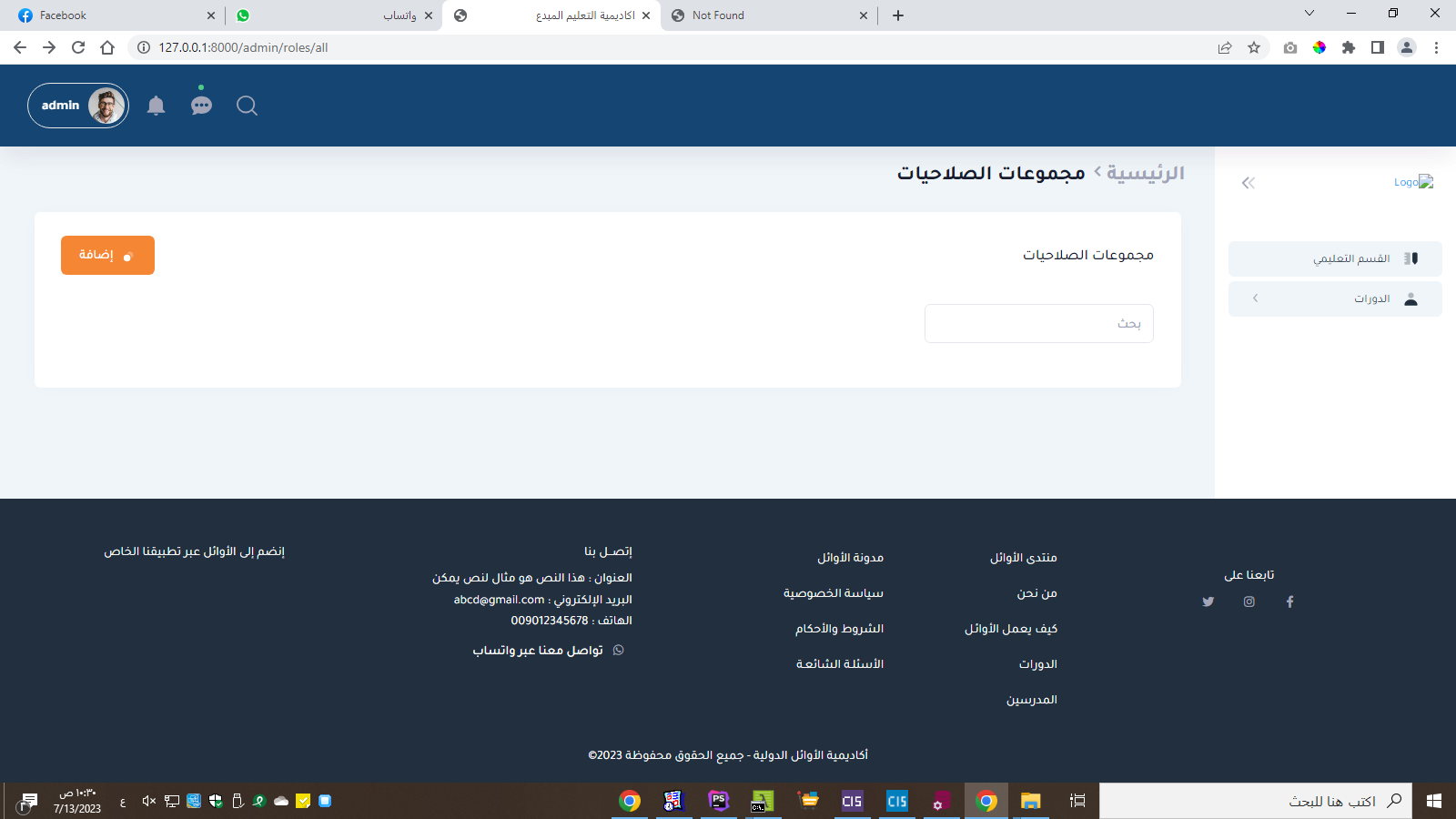Viewport: 1456px width, 819px height.
Task: Open the Instagram footer icon
Action: point(1249,602)
